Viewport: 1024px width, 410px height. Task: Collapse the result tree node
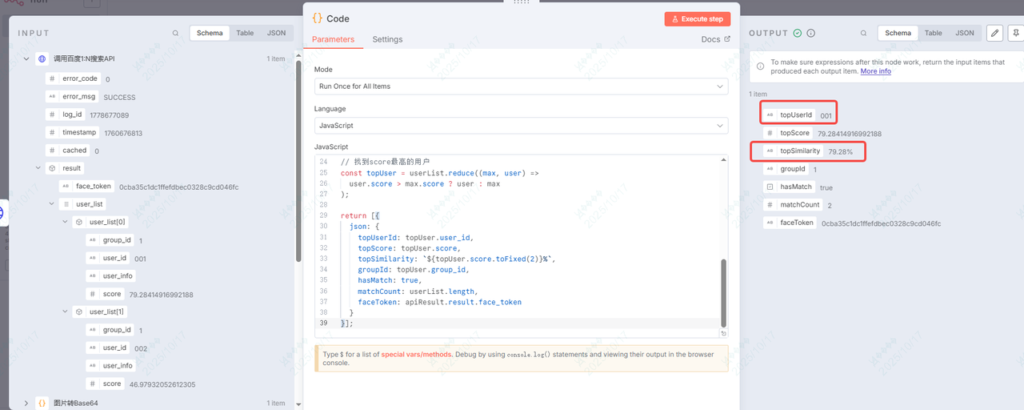[38, 168]
